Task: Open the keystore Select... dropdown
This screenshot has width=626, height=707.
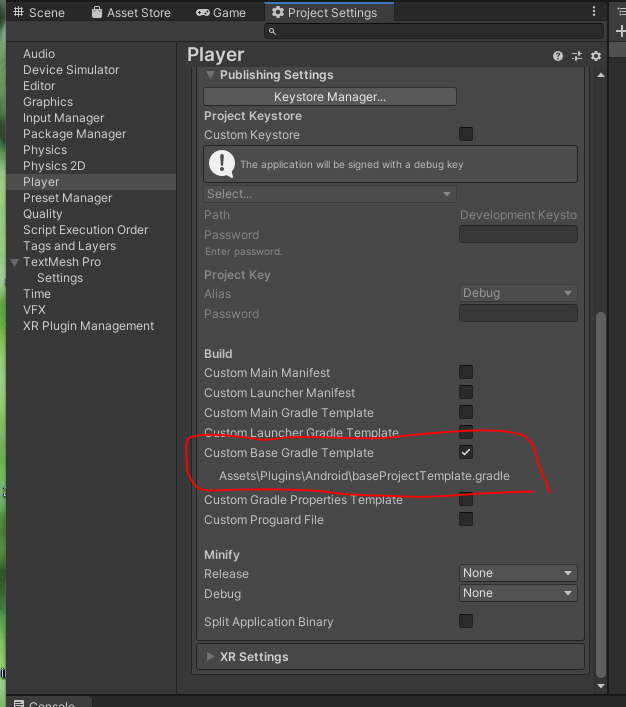Action: point(330,194)
